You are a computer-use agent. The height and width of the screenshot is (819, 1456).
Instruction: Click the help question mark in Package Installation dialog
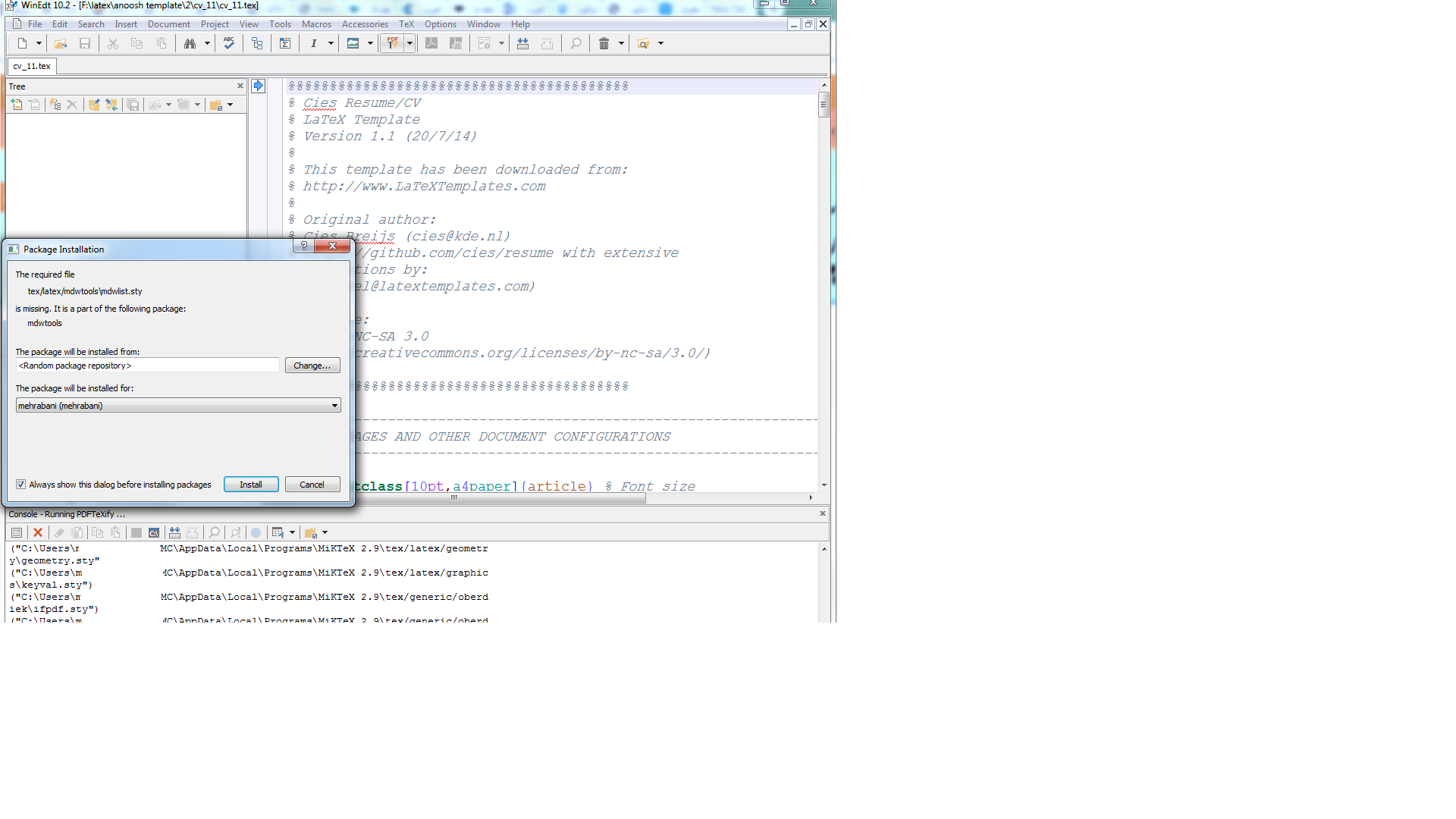[x=303, y=246]
